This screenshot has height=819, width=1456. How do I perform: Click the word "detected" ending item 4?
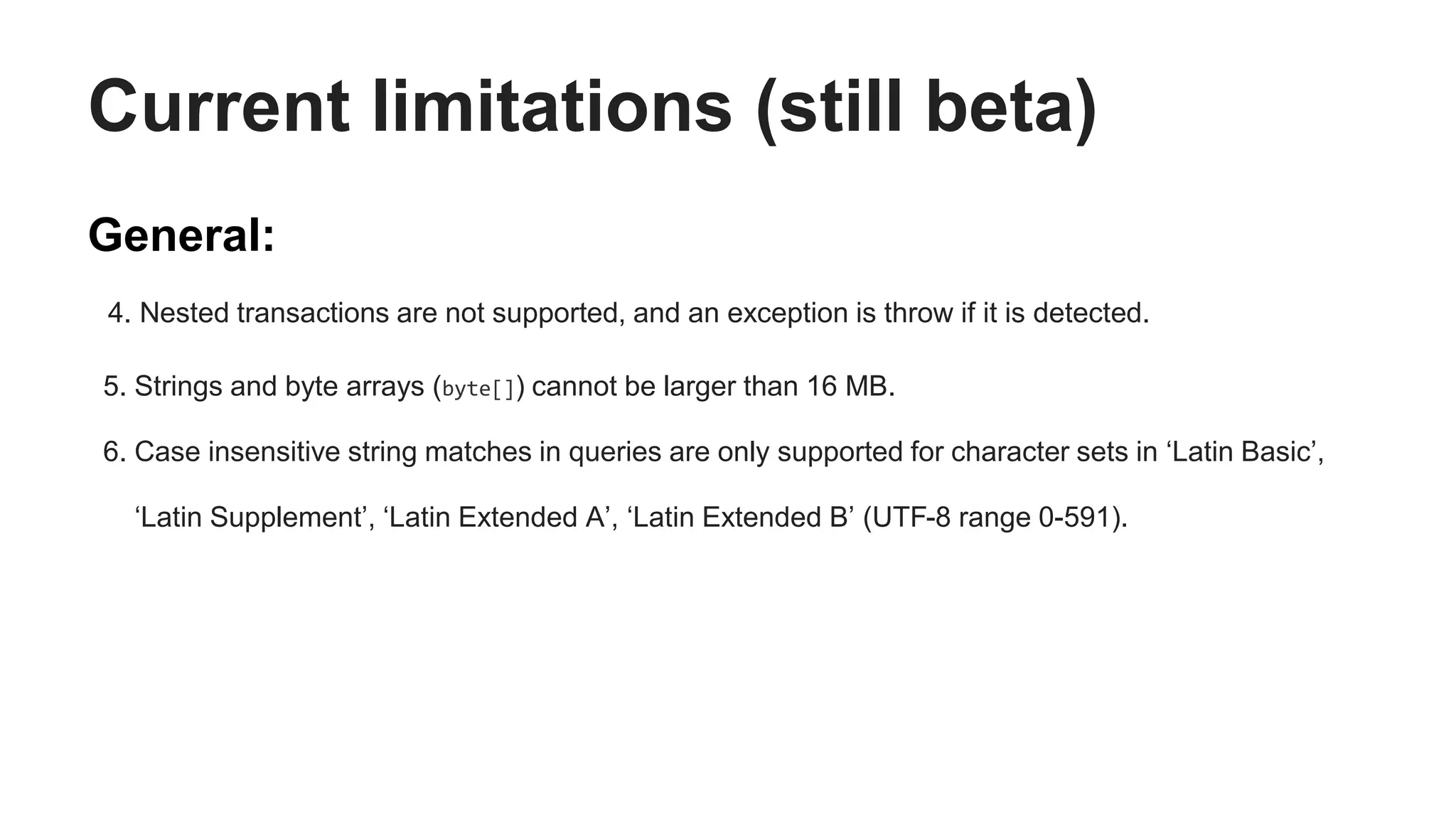[1087, 314]
